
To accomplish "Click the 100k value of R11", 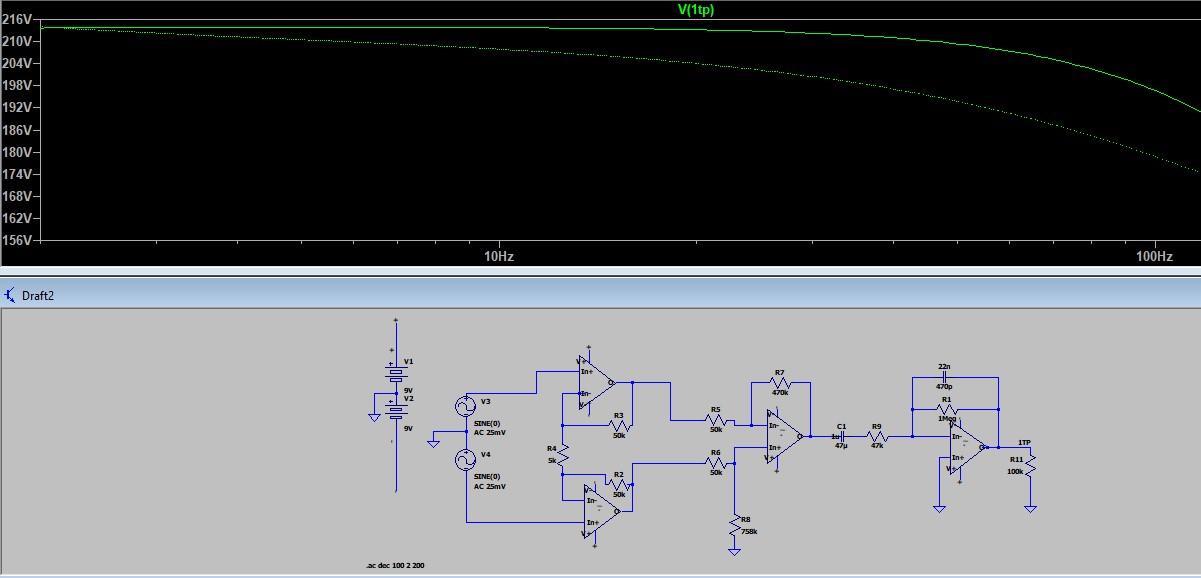I will 1015,470.
